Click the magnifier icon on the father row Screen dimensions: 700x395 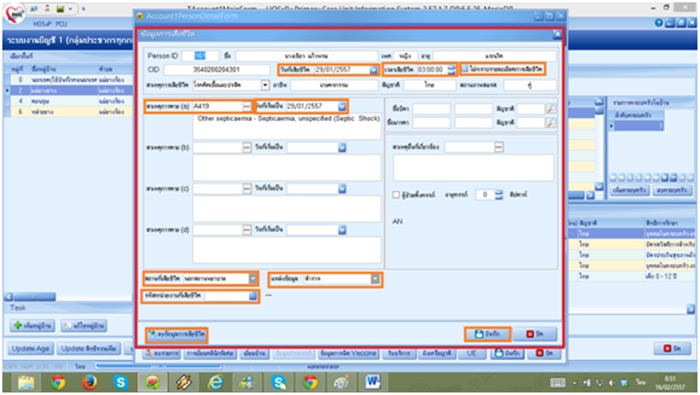coord(551,108)
